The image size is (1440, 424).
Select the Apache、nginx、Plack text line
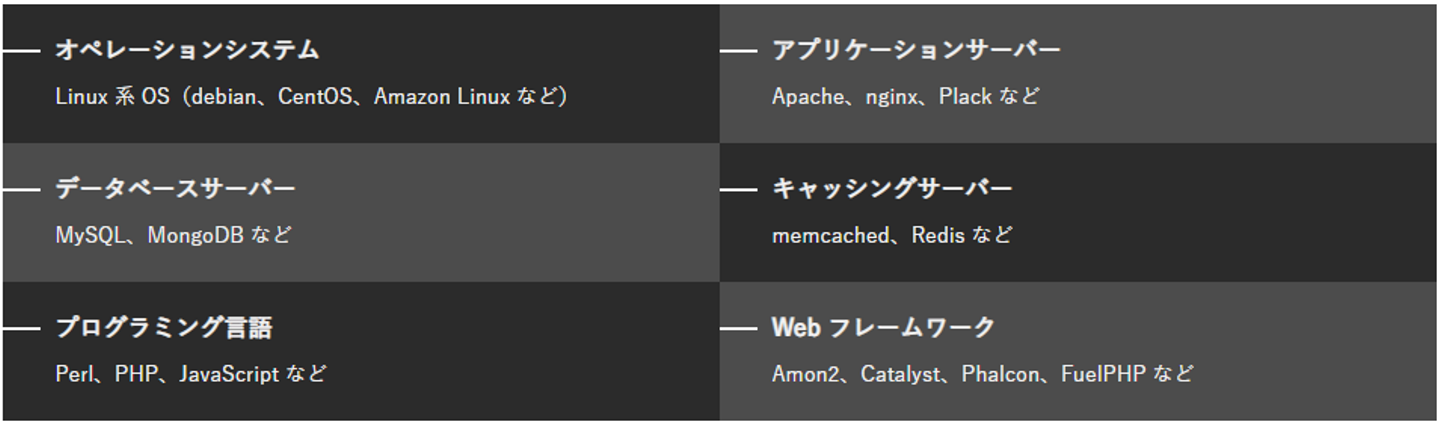[x=905, y=97]
